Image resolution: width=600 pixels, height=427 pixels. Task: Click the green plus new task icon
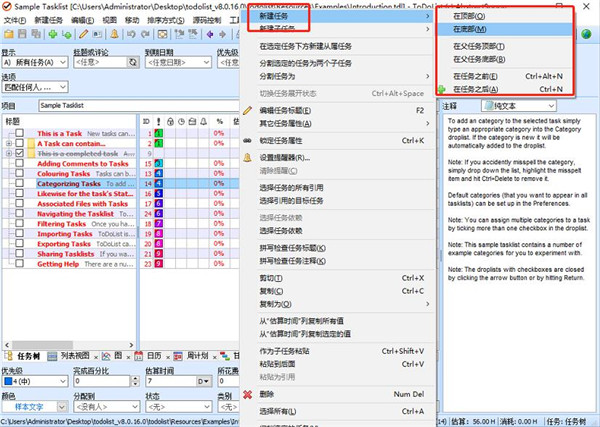coord(52,34)
